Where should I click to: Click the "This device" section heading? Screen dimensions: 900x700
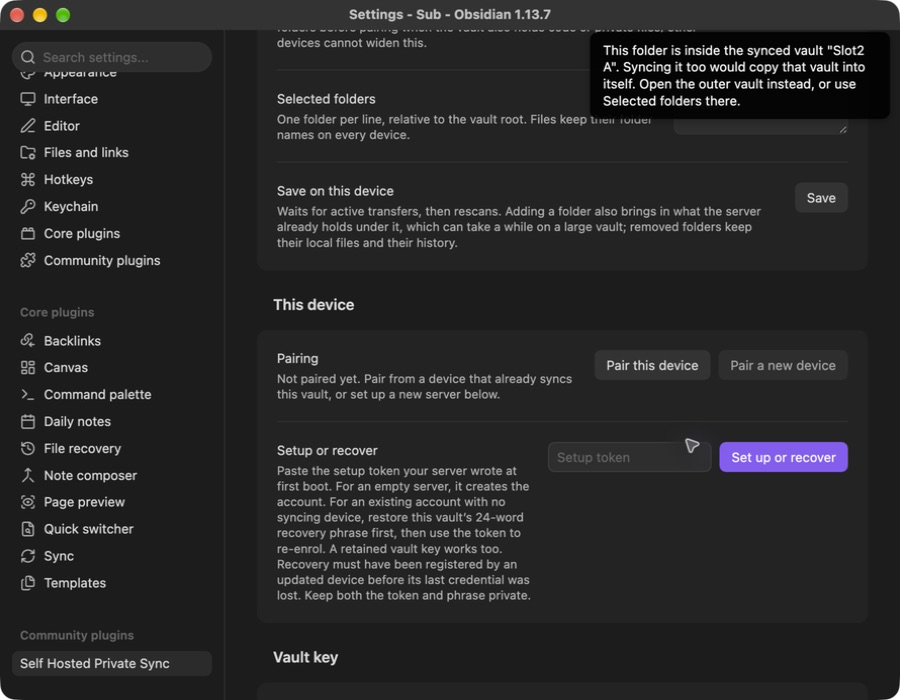pos(314,305)
